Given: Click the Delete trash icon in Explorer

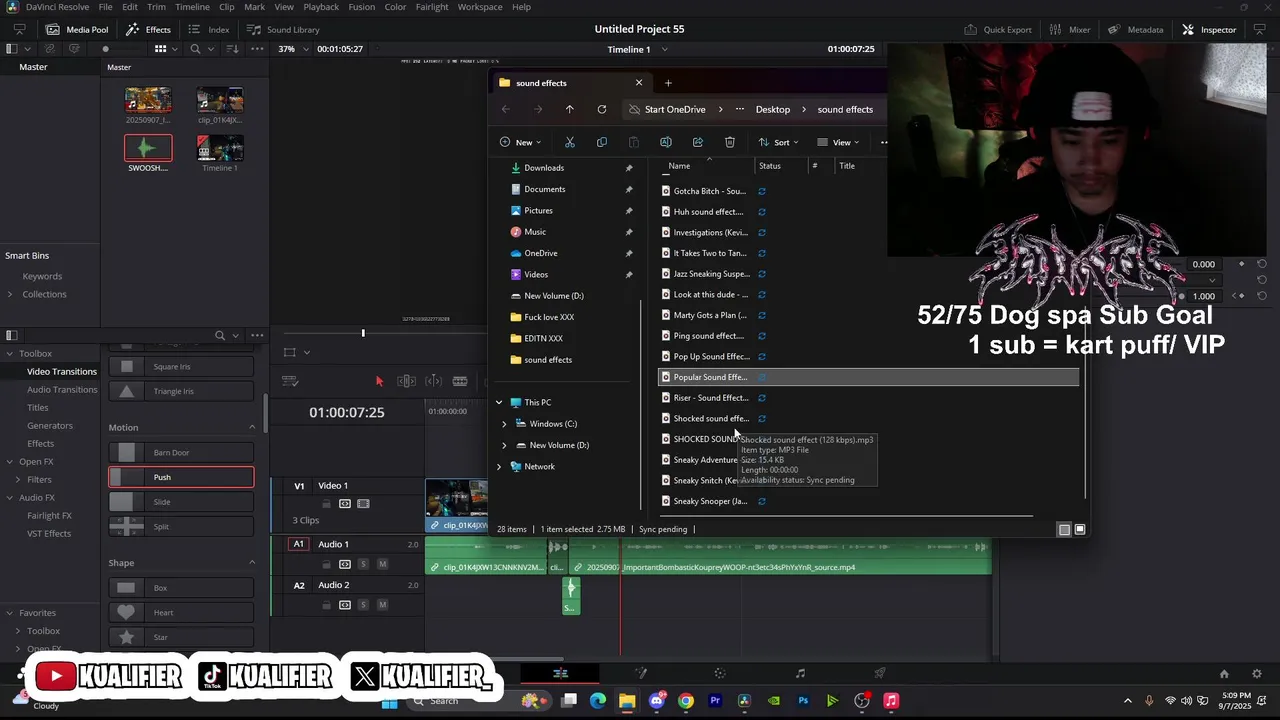Looking at the screenshot, I should tap(730, 142).
